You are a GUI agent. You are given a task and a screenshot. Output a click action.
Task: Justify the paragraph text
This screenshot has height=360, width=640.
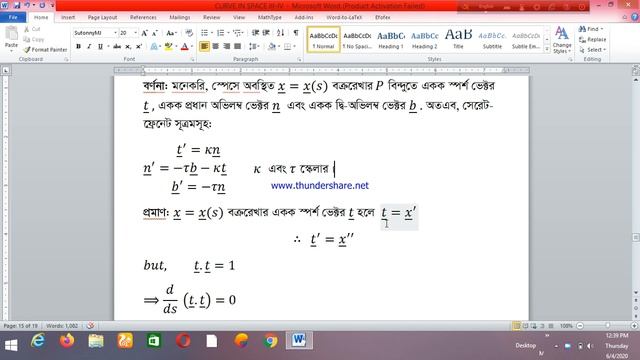tap(238, 47)
